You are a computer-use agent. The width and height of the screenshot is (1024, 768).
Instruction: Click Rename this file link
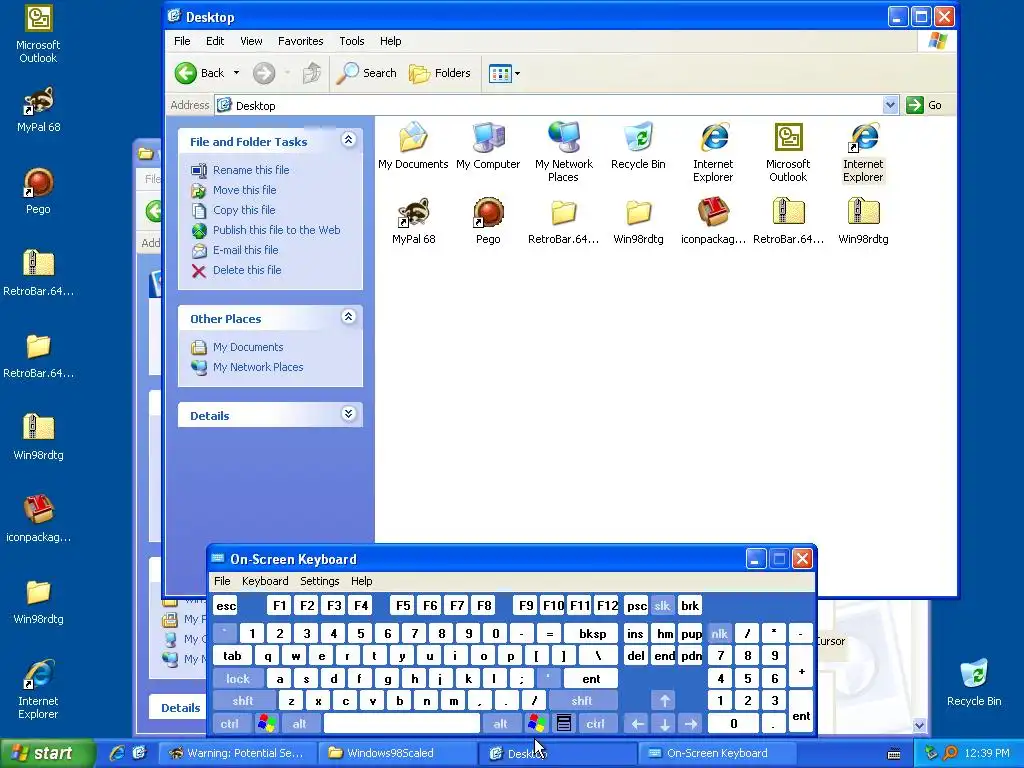click(x=251, y=170)
